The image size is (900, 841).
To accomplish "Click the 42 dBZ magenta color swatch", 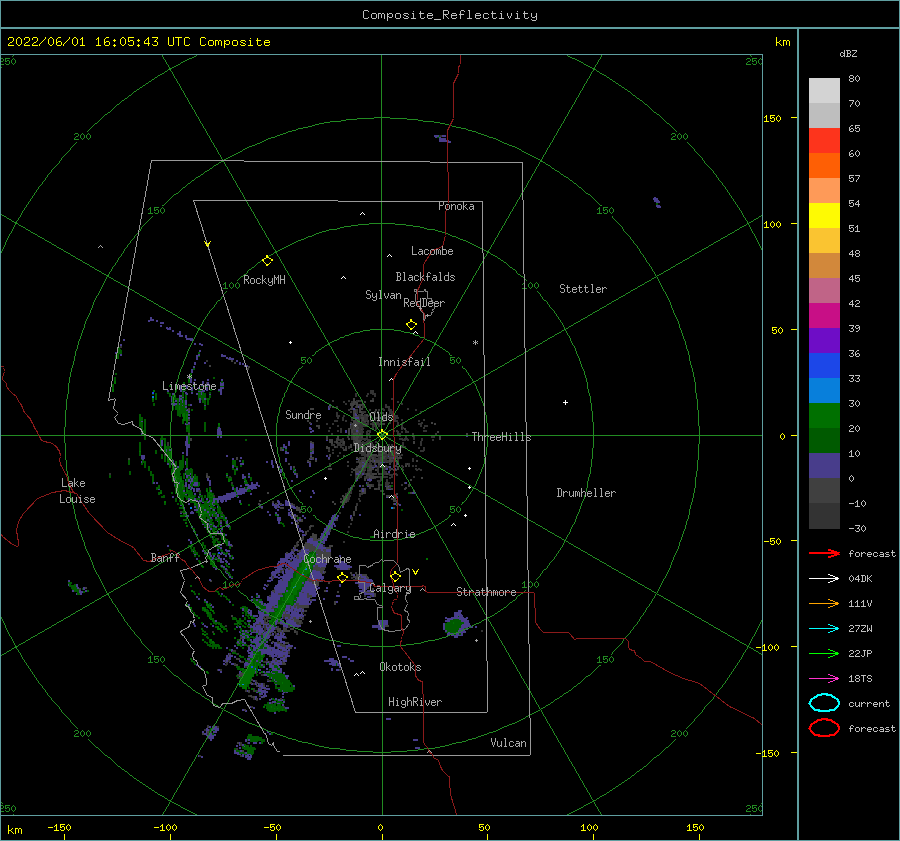I will click(824, 315).
